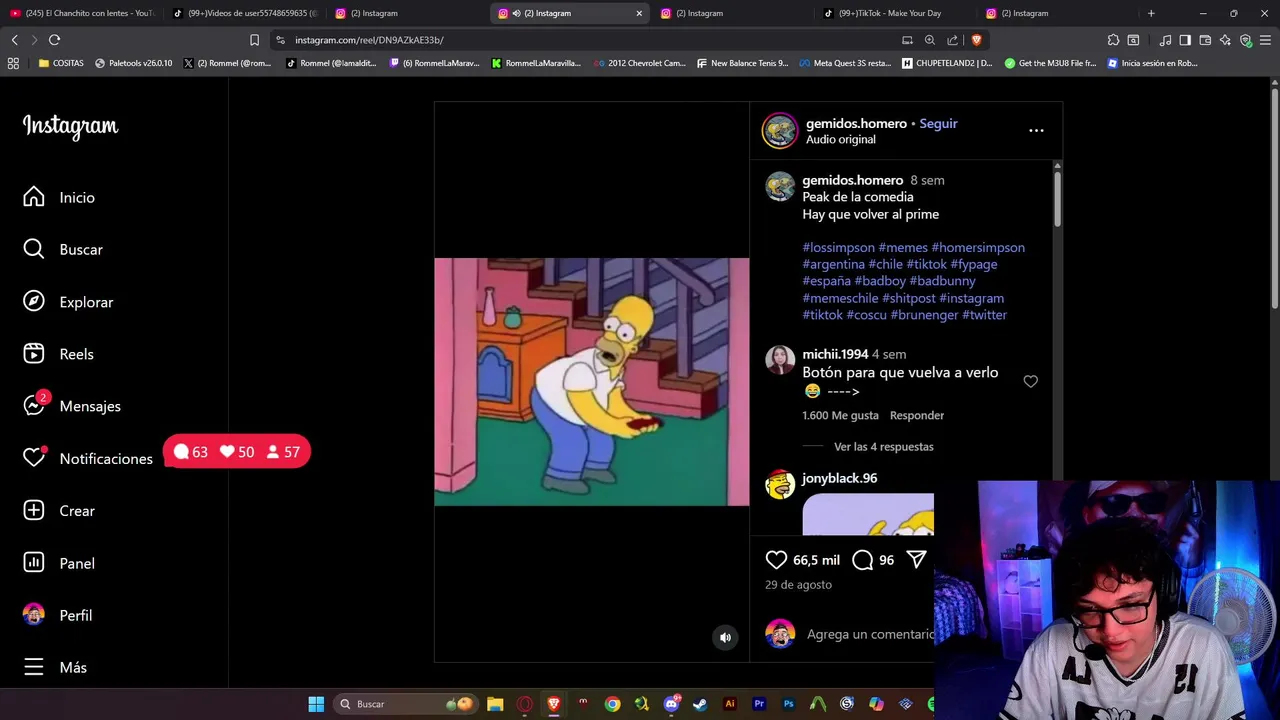The height and width of the screenshot is (720, 1280).
Task: Open post options three-dots menu
Action: 1036,131
